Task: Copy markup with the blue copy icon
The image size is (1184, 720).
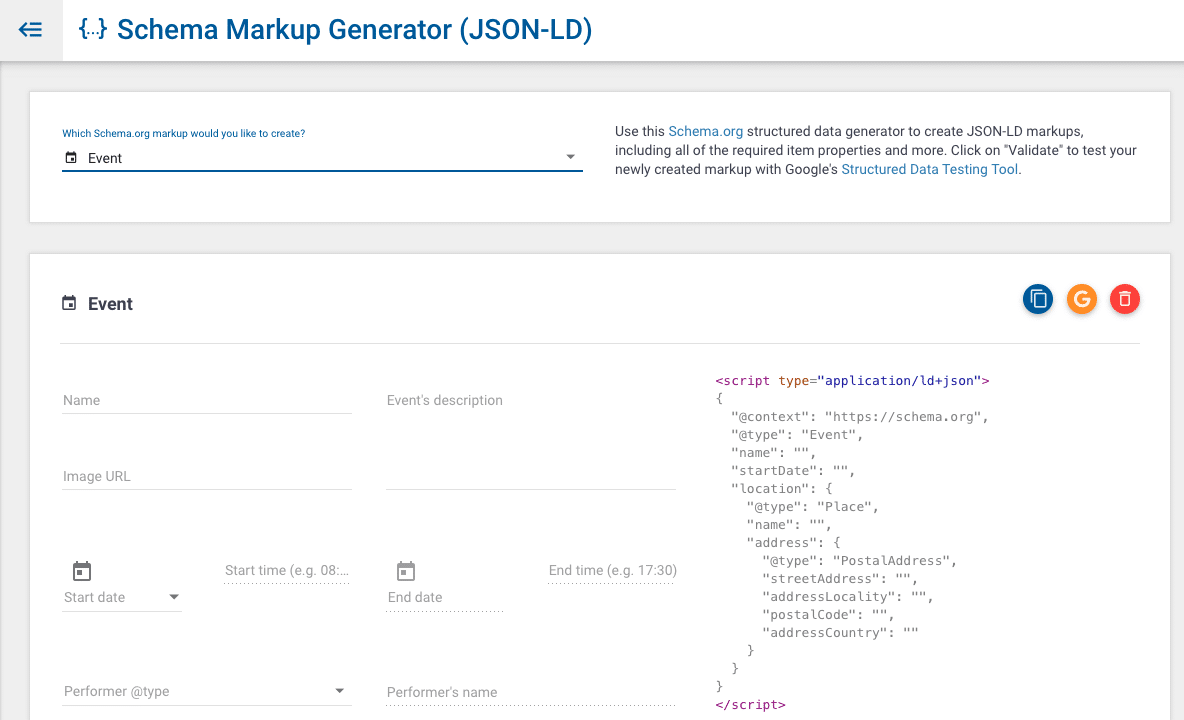Action: 1038,299
